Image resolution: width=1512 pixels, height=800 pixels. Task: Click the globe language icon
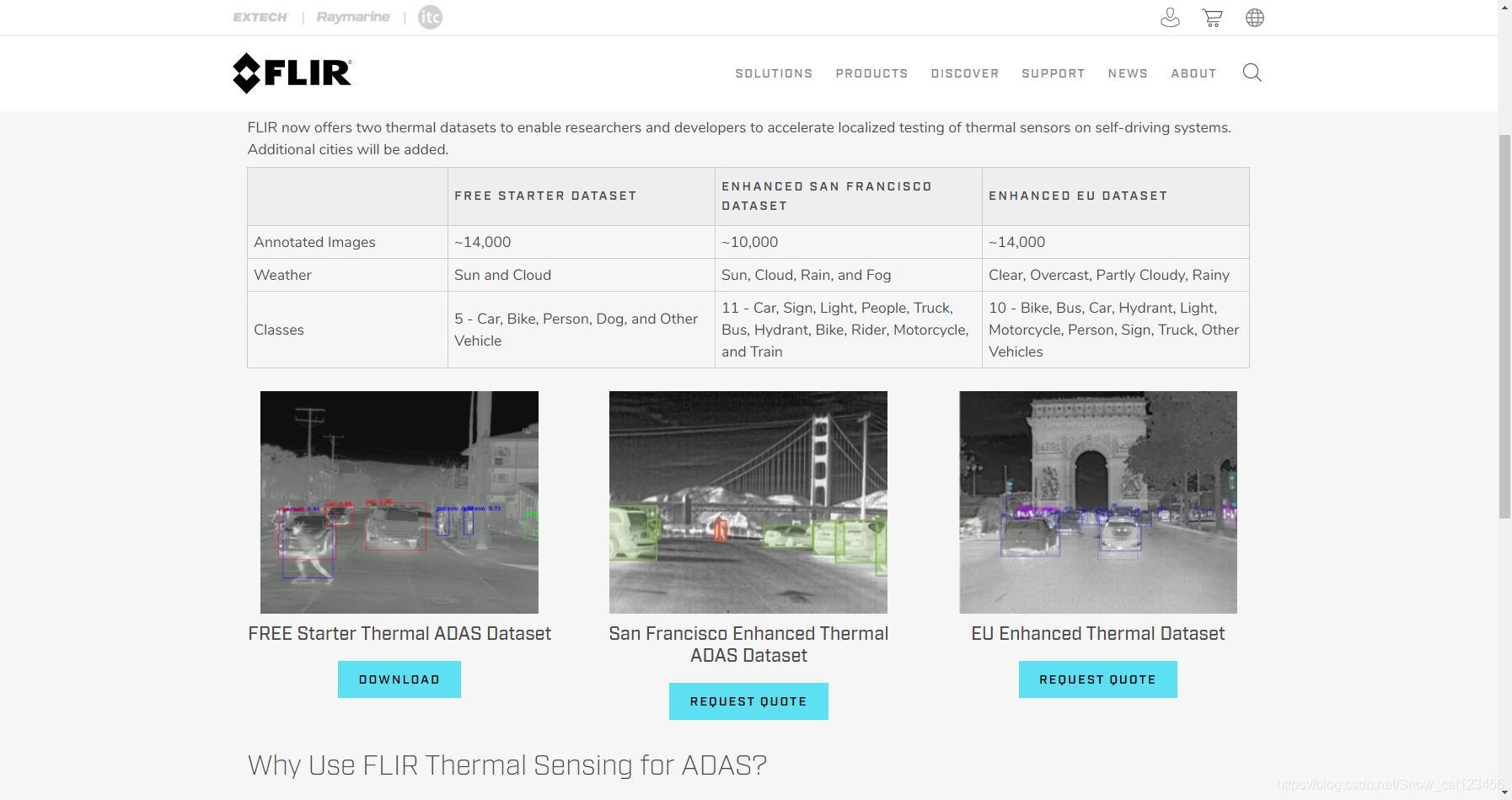(x=1255, y=18)
